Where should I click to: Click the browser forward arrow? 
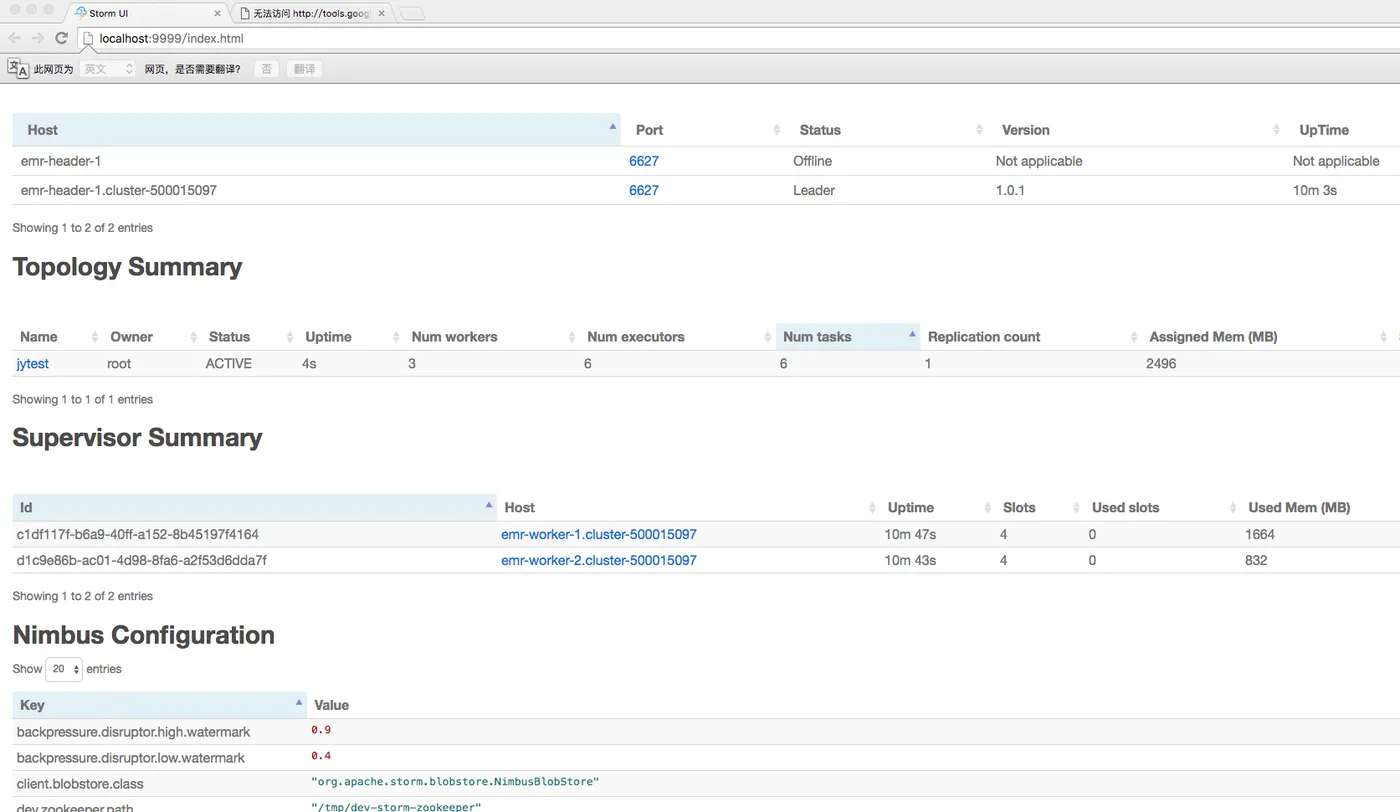coord(38,38)
